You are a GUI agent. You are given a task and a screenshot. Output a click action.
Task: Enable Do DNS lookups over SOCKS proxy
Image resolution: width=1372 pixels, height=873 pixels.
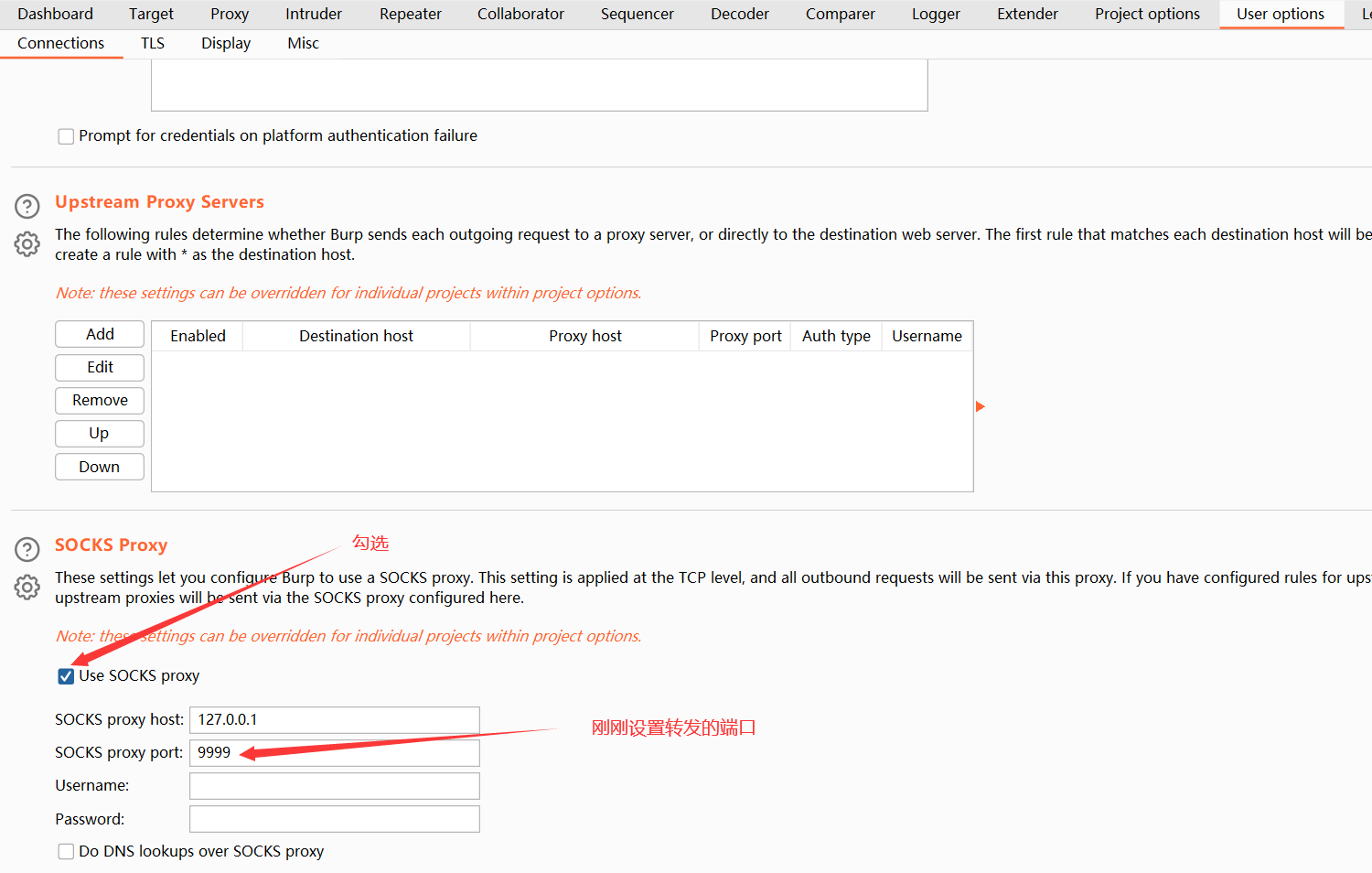point(66,852)
